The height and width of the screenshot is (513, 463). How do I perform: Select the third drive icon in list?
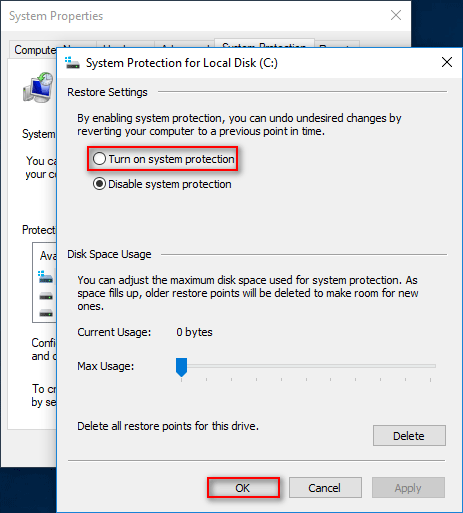coord(46,313)
